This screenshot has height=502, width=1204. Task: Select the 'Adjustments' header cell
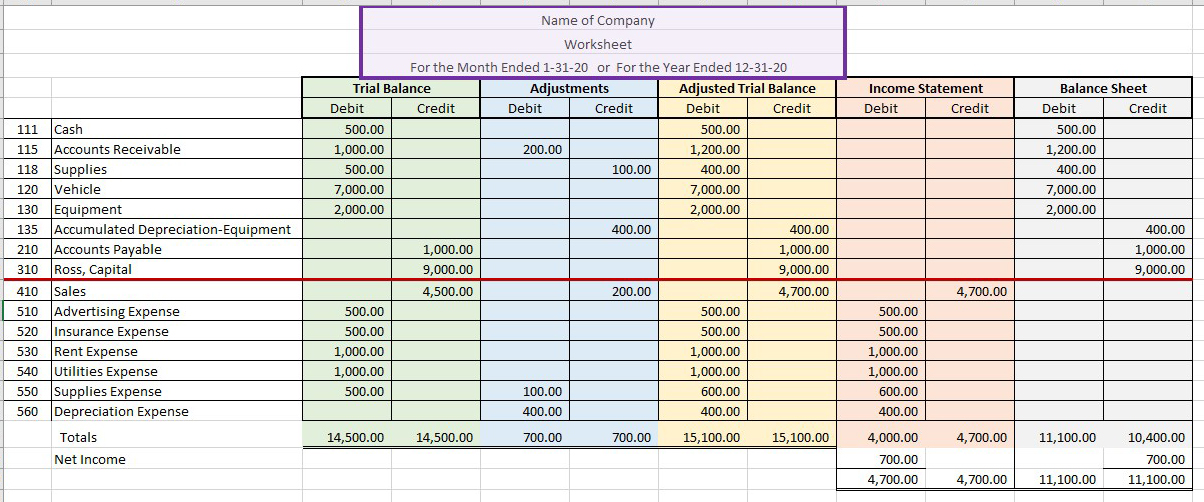pyautogui.click(x=569, y=88)
